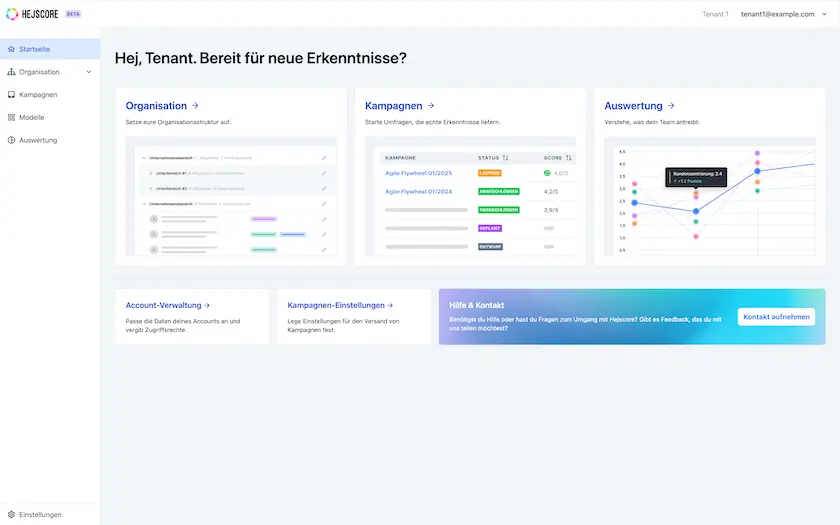Open Kampagnen in the sidebar
Image resolution: width=840 pixels, height=525 pixels.
point(50,94)
